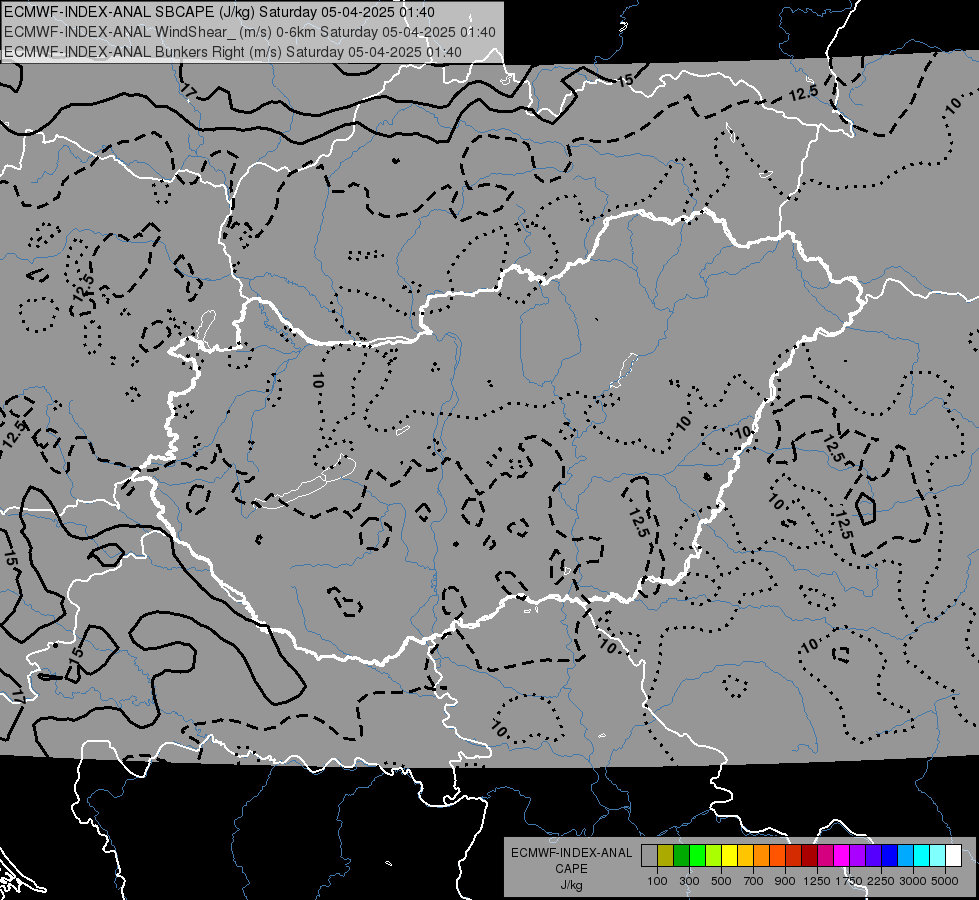Click the legend tick value 1250
The image size is (979, 900).
817,881
